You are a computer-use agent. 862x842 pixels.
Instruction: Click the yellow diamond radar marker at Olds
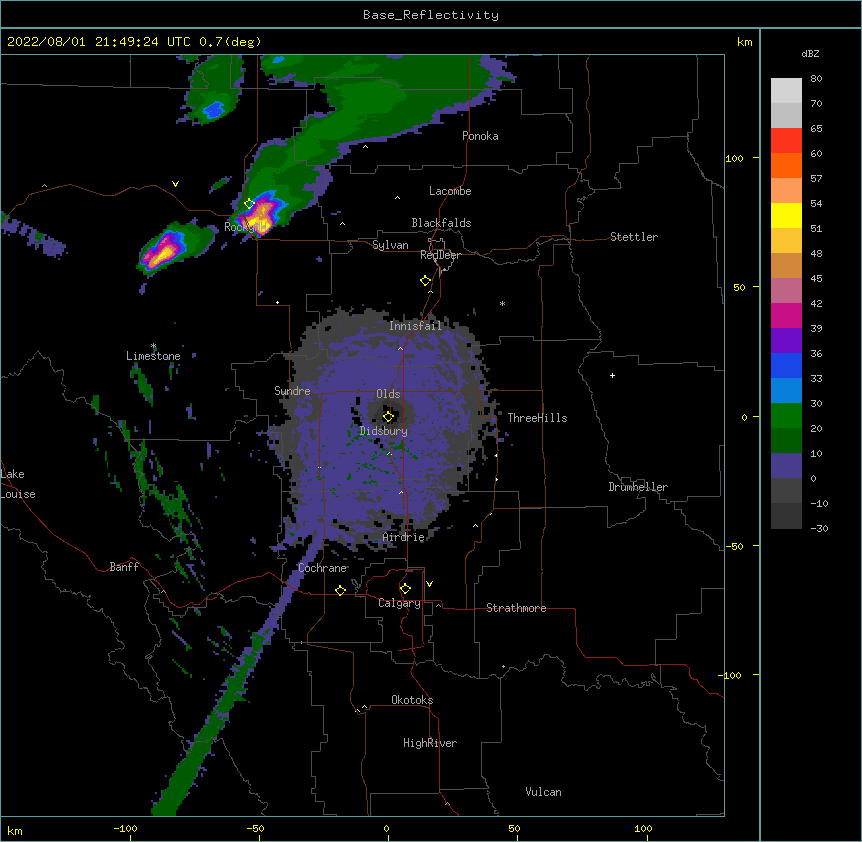coord(388,417)
